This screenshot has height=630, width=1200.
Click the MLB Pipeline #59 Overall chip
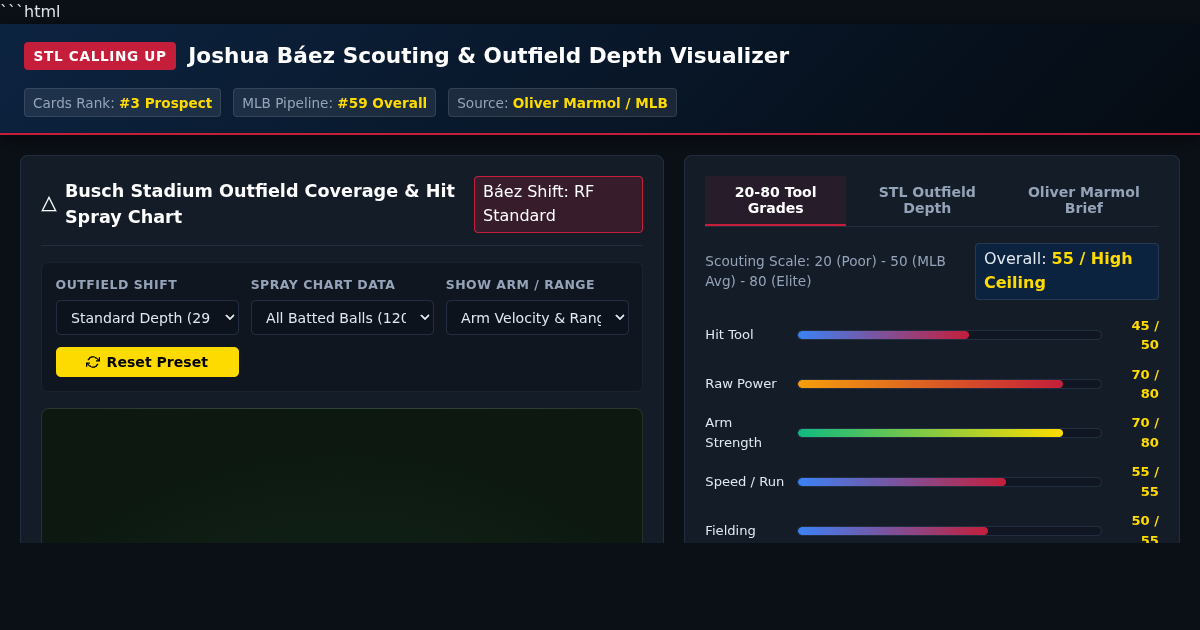coord(334,103)
